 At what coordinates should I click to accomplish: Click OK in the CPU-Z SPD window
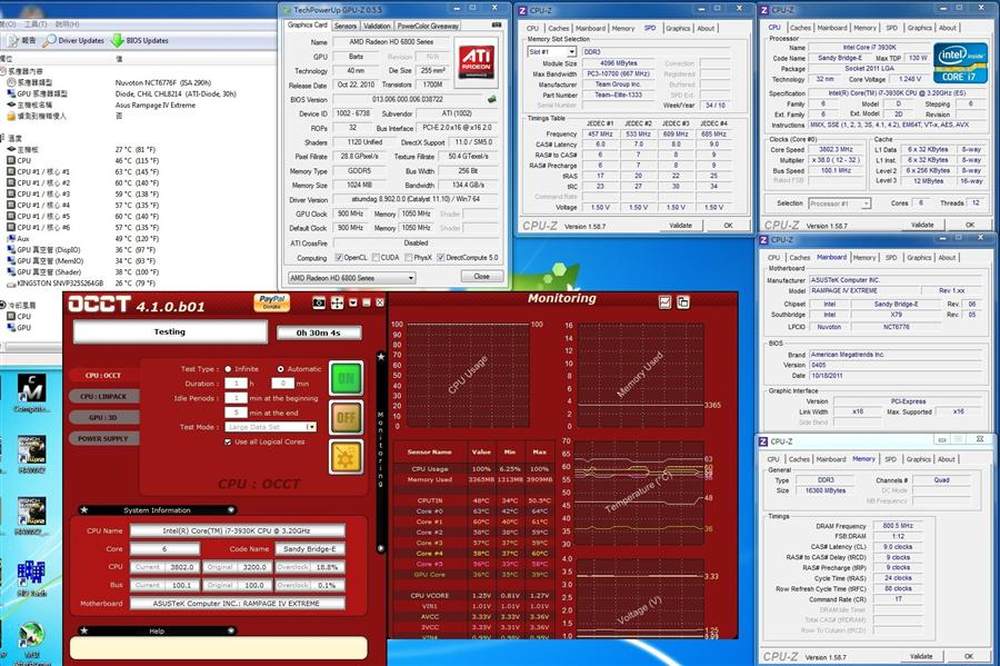728,226
